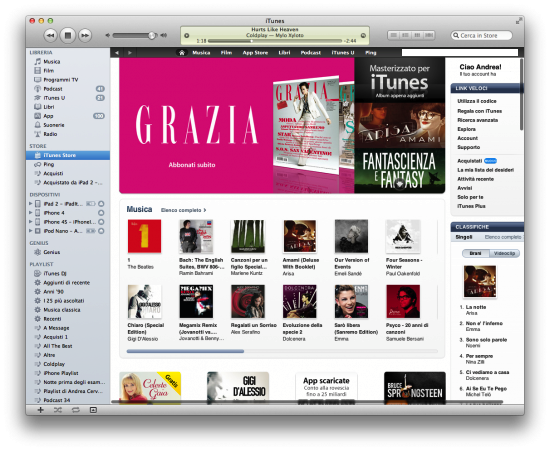Show the artwork viewer panel icon
Screen dimensions: 550x451
(x=93, y=410)
